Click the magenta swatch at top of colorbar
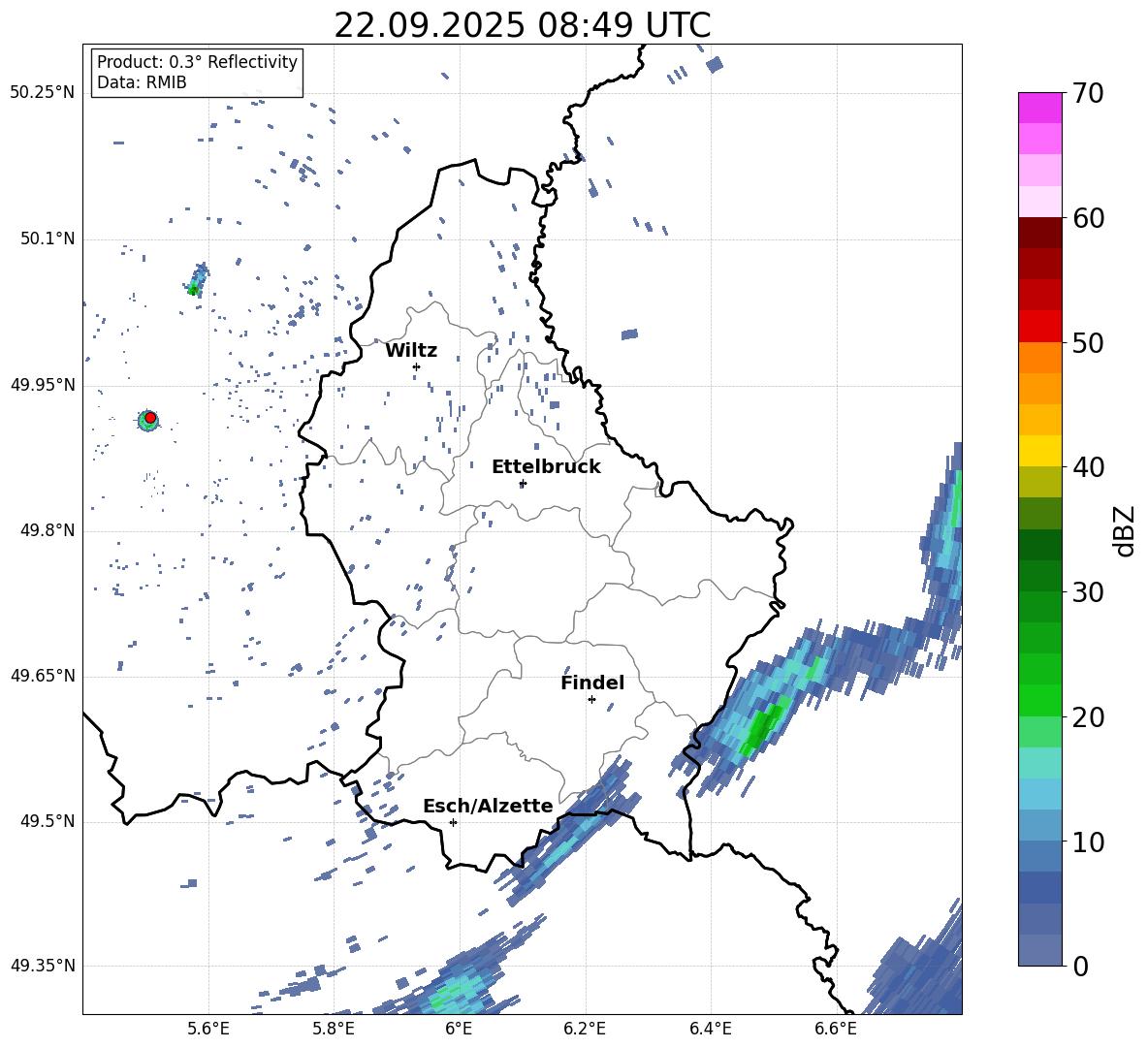Image resolution: width=1148 pixels, height=1048 pixels. tap(1039, 108)
